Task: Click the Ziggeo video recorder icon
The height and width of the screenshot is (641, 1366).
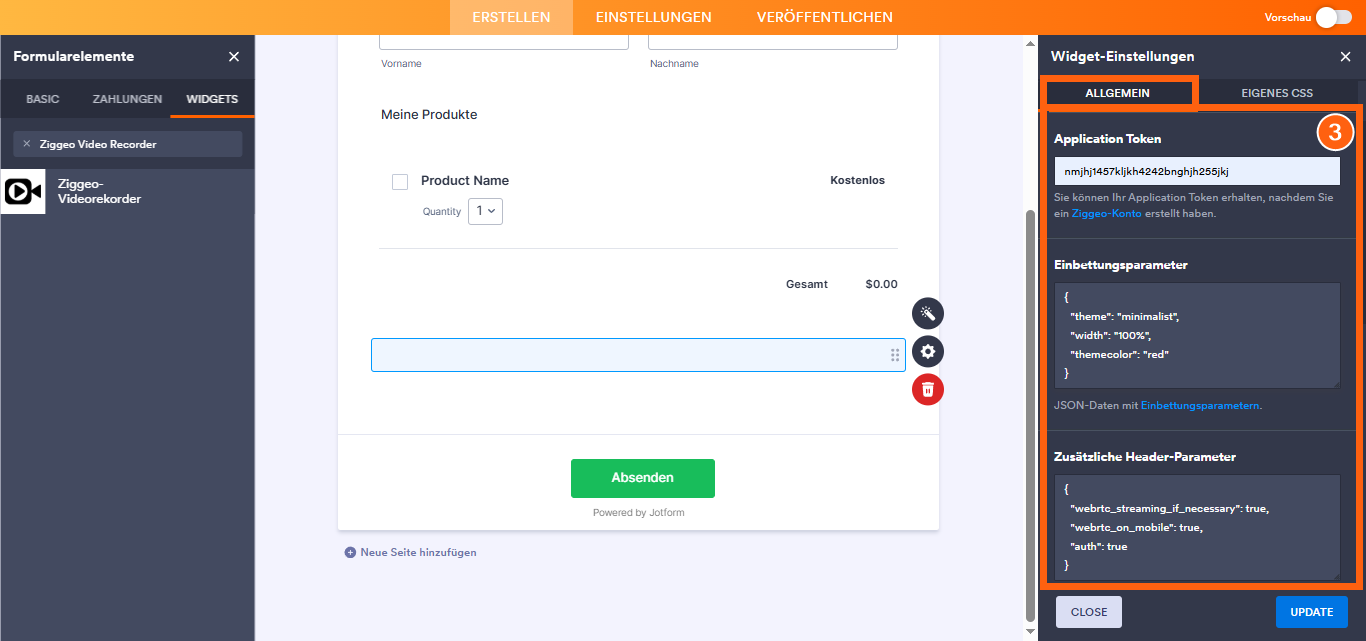Action: click(23, 191)
